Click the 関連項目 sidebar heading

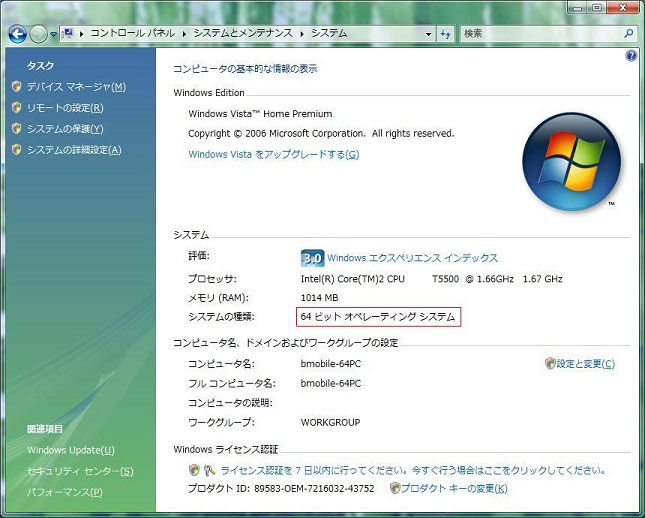(45, 429)
